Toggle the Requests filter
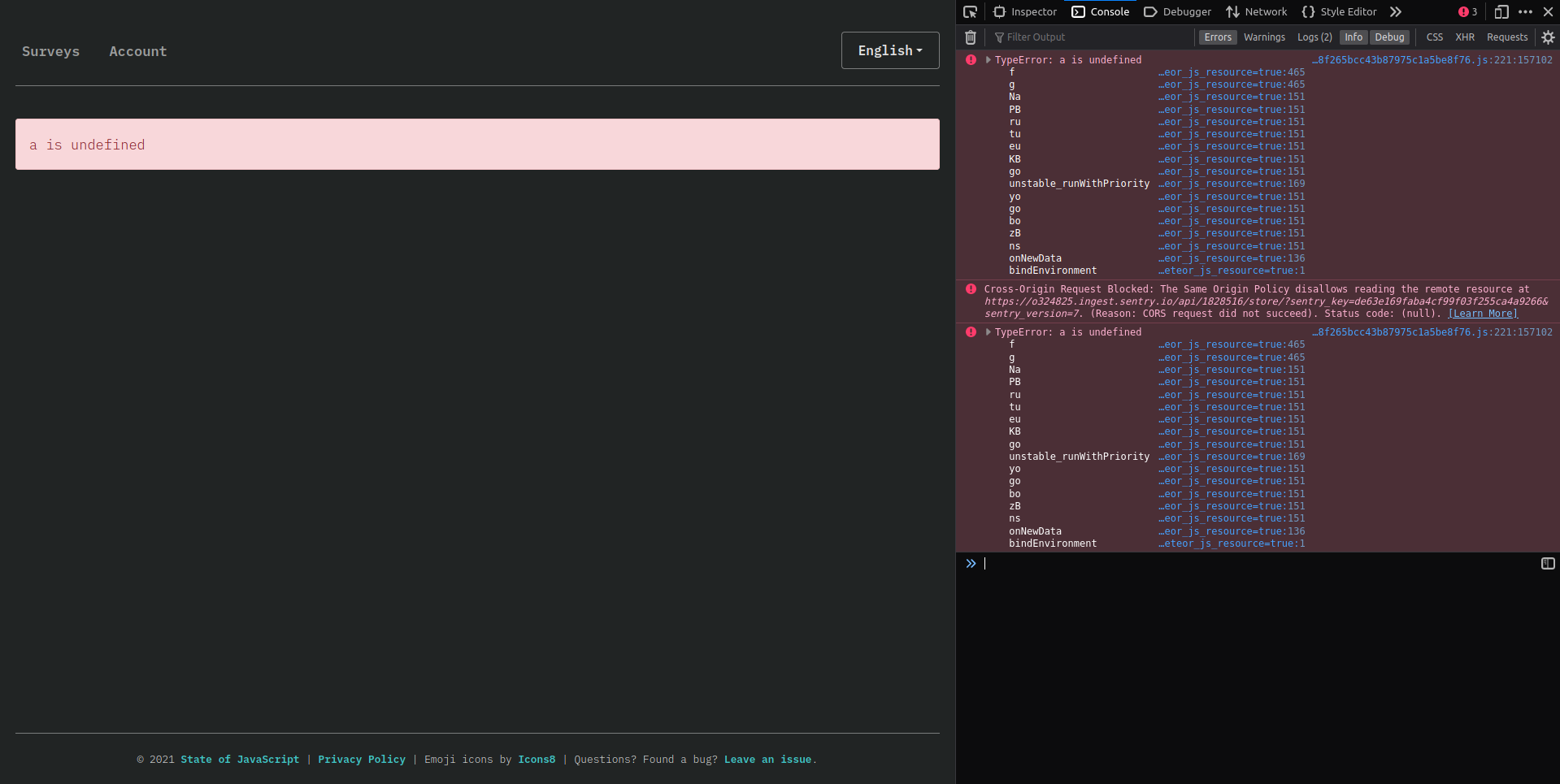The image size is (1560, 784). click(x=1507, y=37)
